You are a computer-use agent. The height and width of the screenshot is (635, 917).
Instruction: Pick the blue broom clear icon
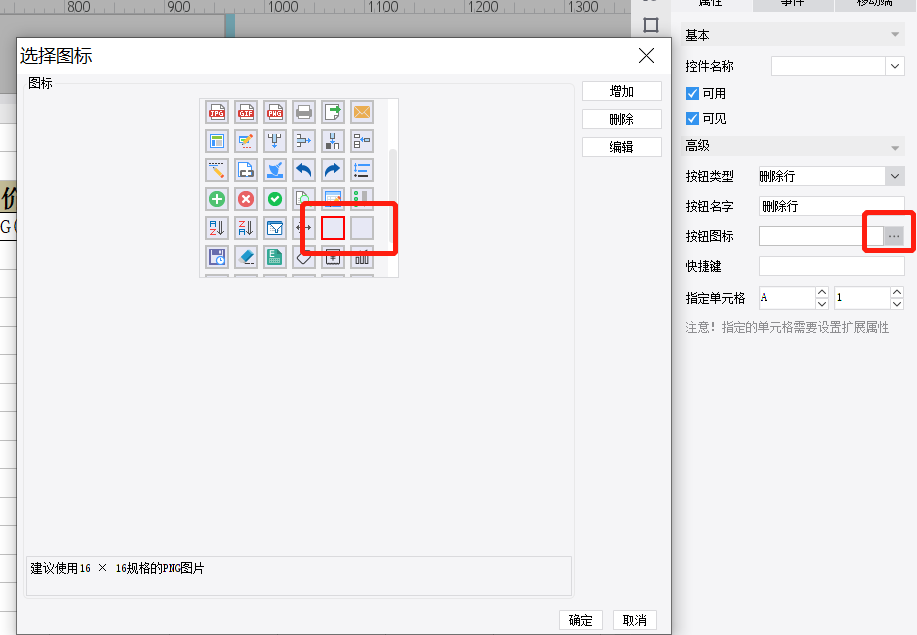[275, 170]
